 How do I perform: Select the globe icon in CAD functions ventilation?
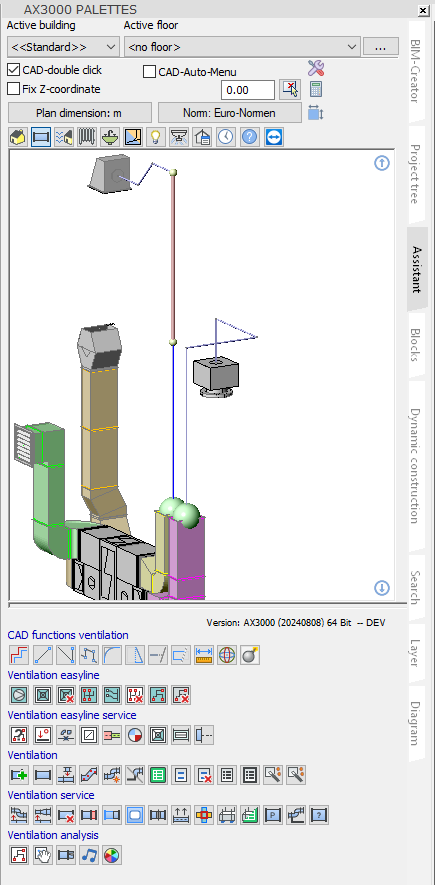(227, 655)
